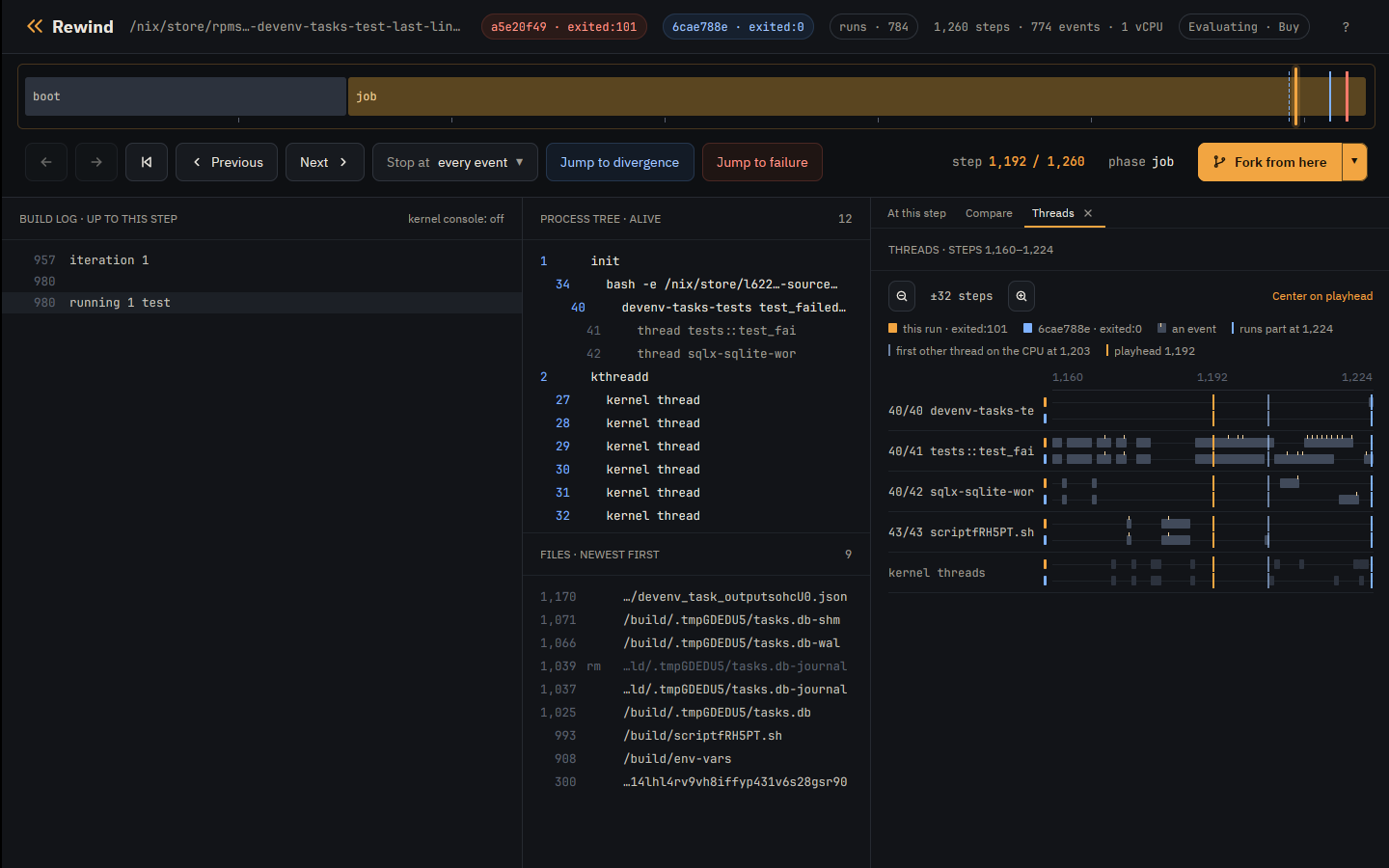Select thread sqlx-sqlite-wor row 42
The width and height of the screenshot is (1389, 868).
click(x=695, y=354)
